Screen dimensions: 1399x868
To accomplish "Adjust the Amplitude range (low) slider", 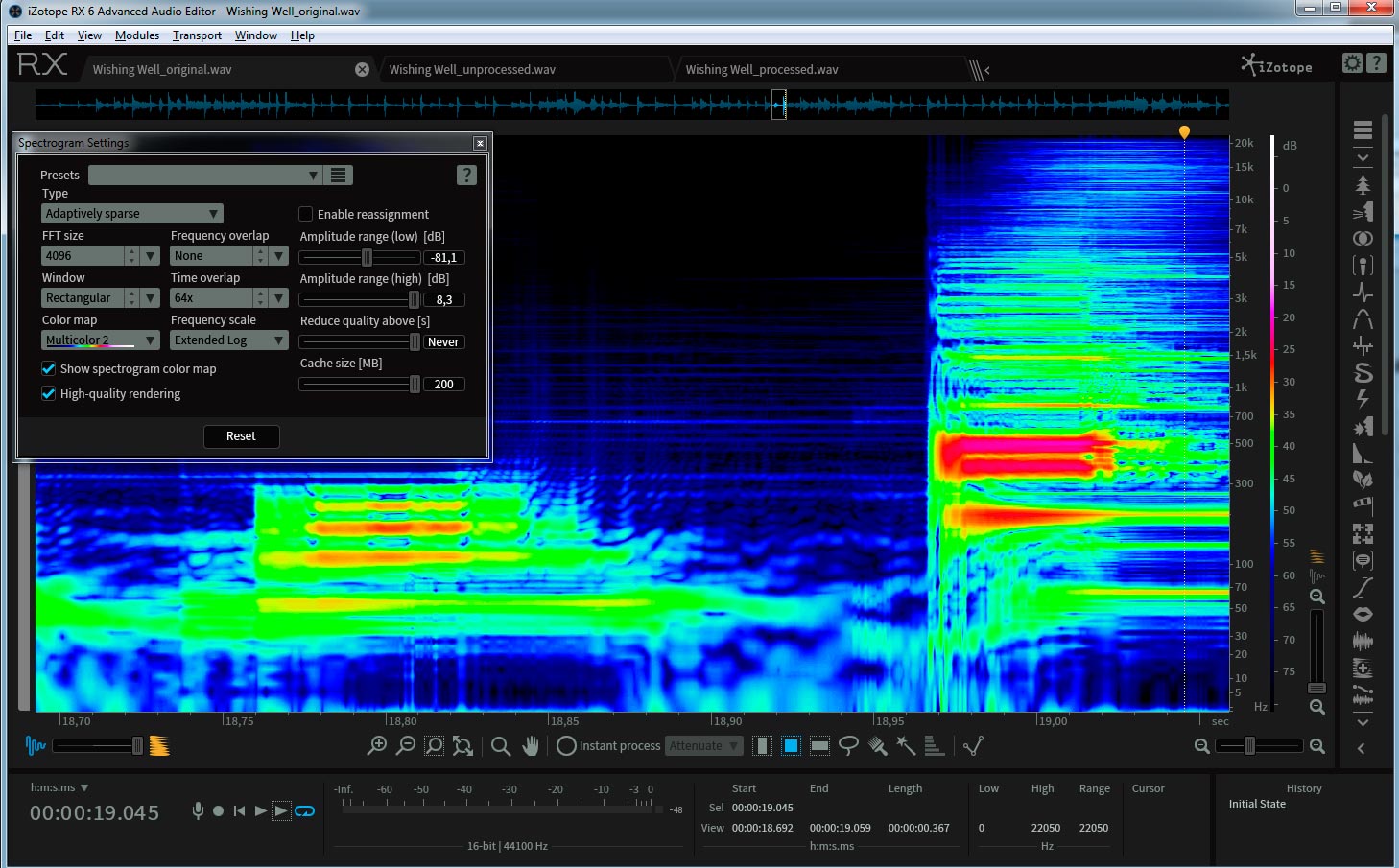I will click(x=367, y=257).
